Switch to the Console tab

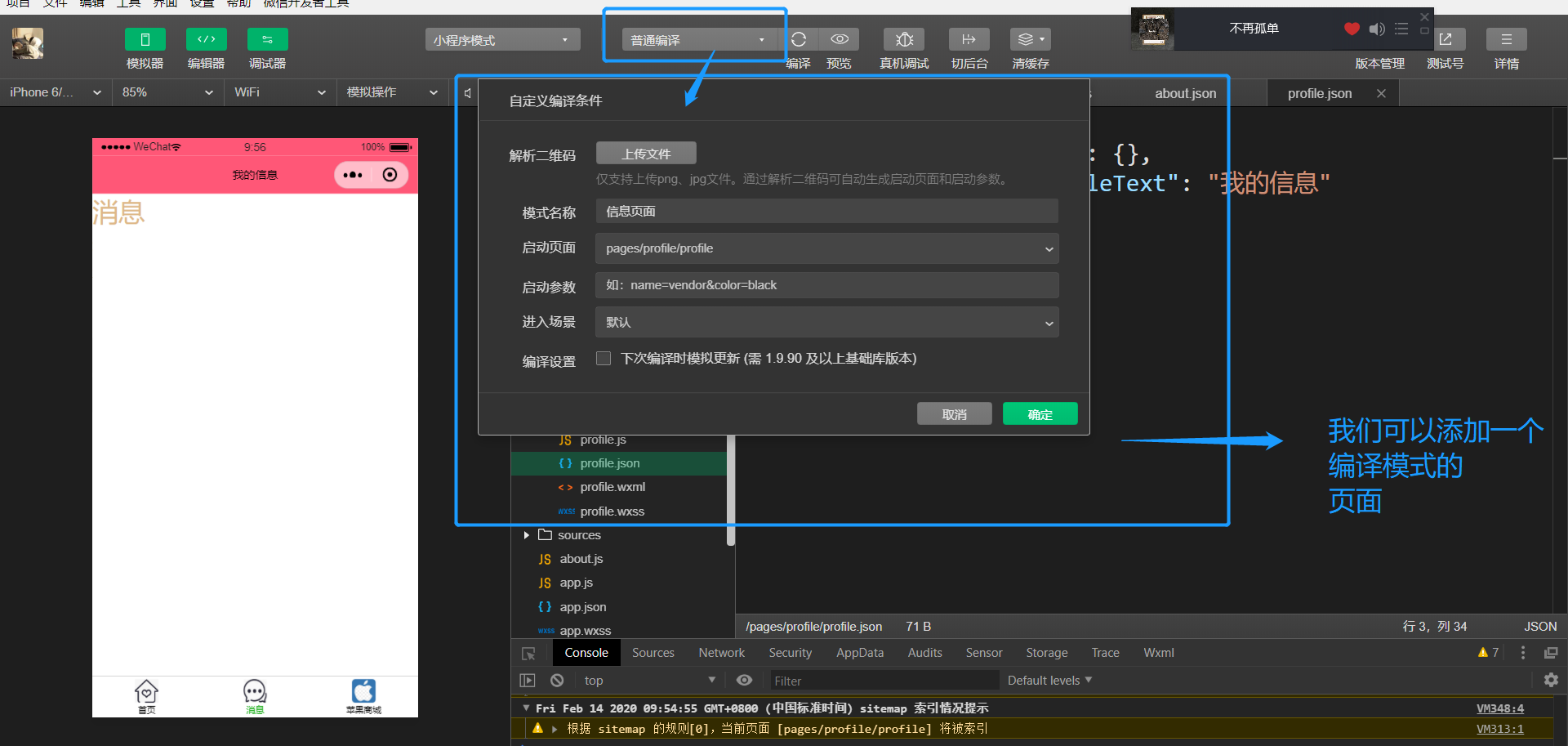(586, 653)
